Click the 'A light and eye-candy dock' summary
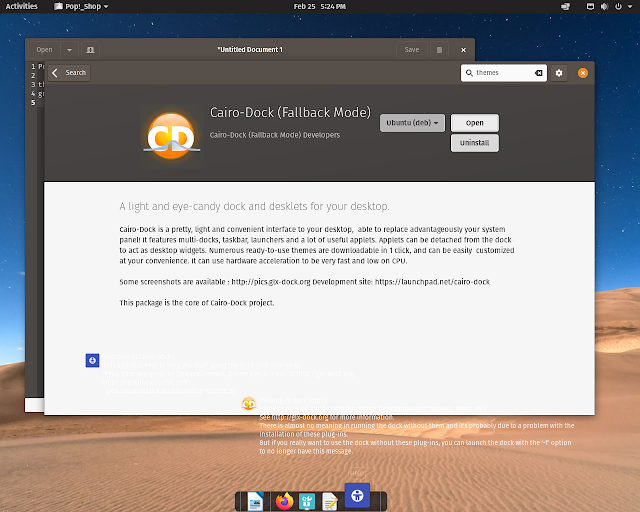Screen dimensions: 640x512 tap(254, 206)
